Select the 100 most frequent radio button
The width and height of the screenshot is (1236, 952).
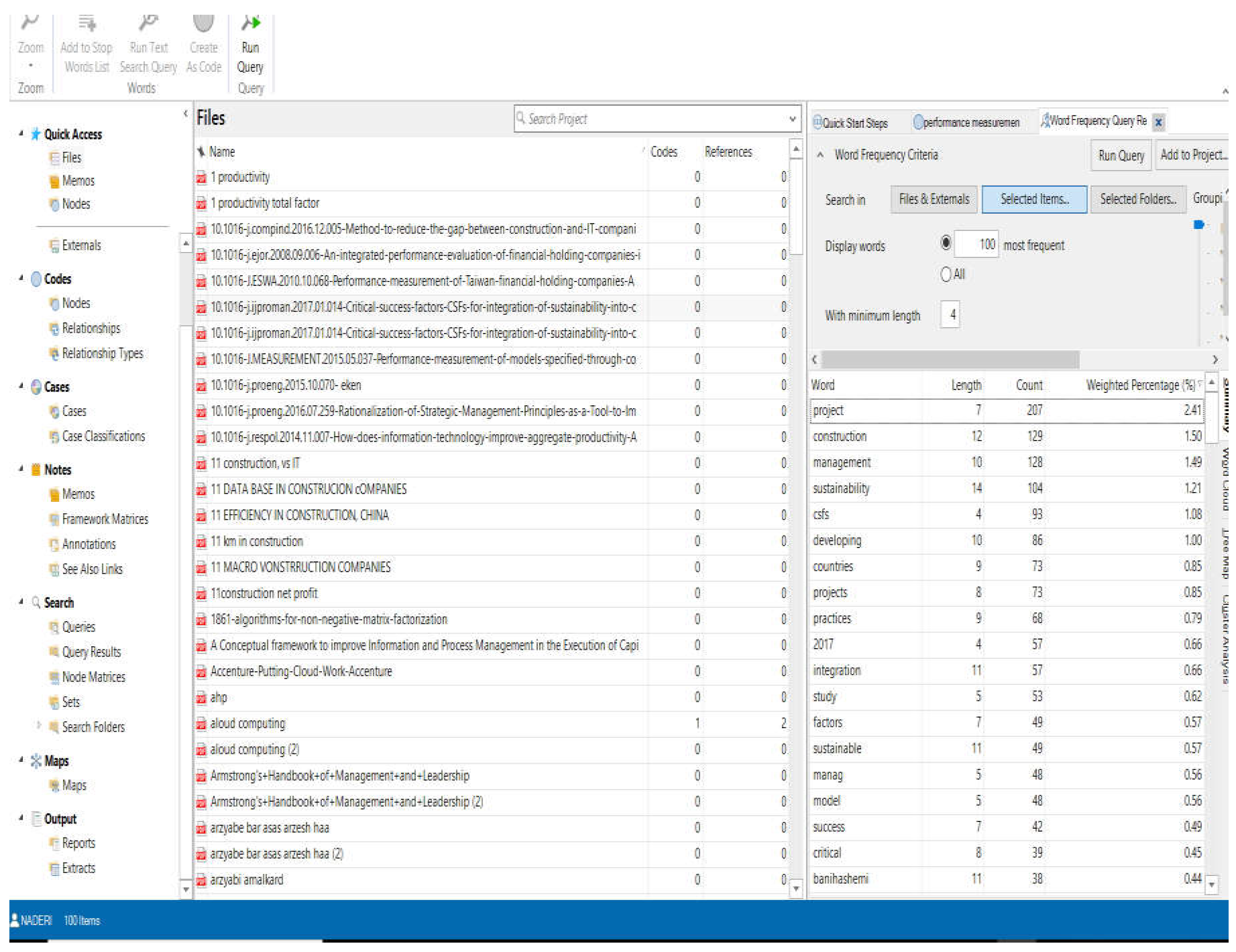pos(946,243)
